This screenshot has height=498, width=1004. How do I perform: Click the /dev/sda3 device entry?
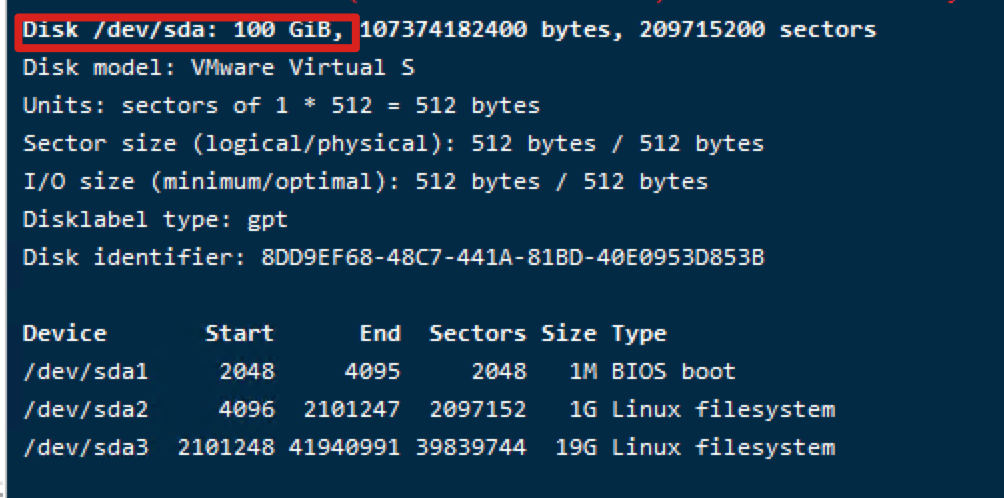pos(85,448)
